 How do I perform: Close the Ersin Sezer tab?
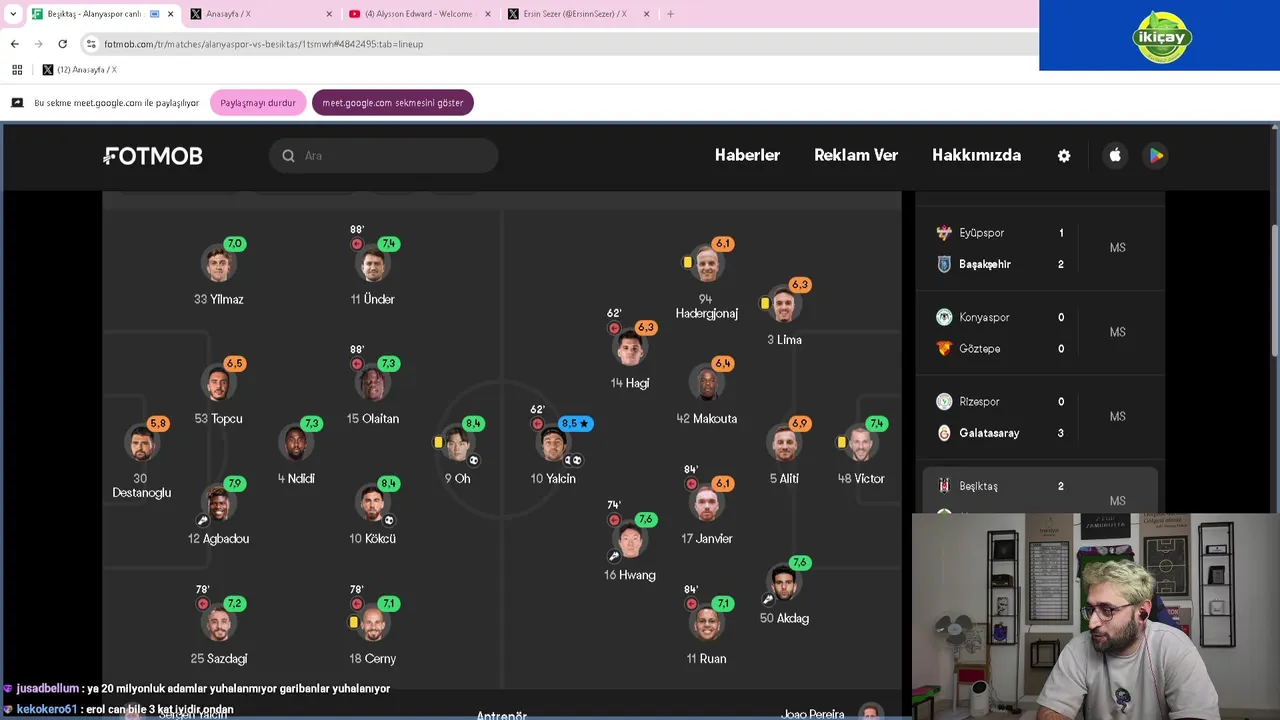pos(646,14)
